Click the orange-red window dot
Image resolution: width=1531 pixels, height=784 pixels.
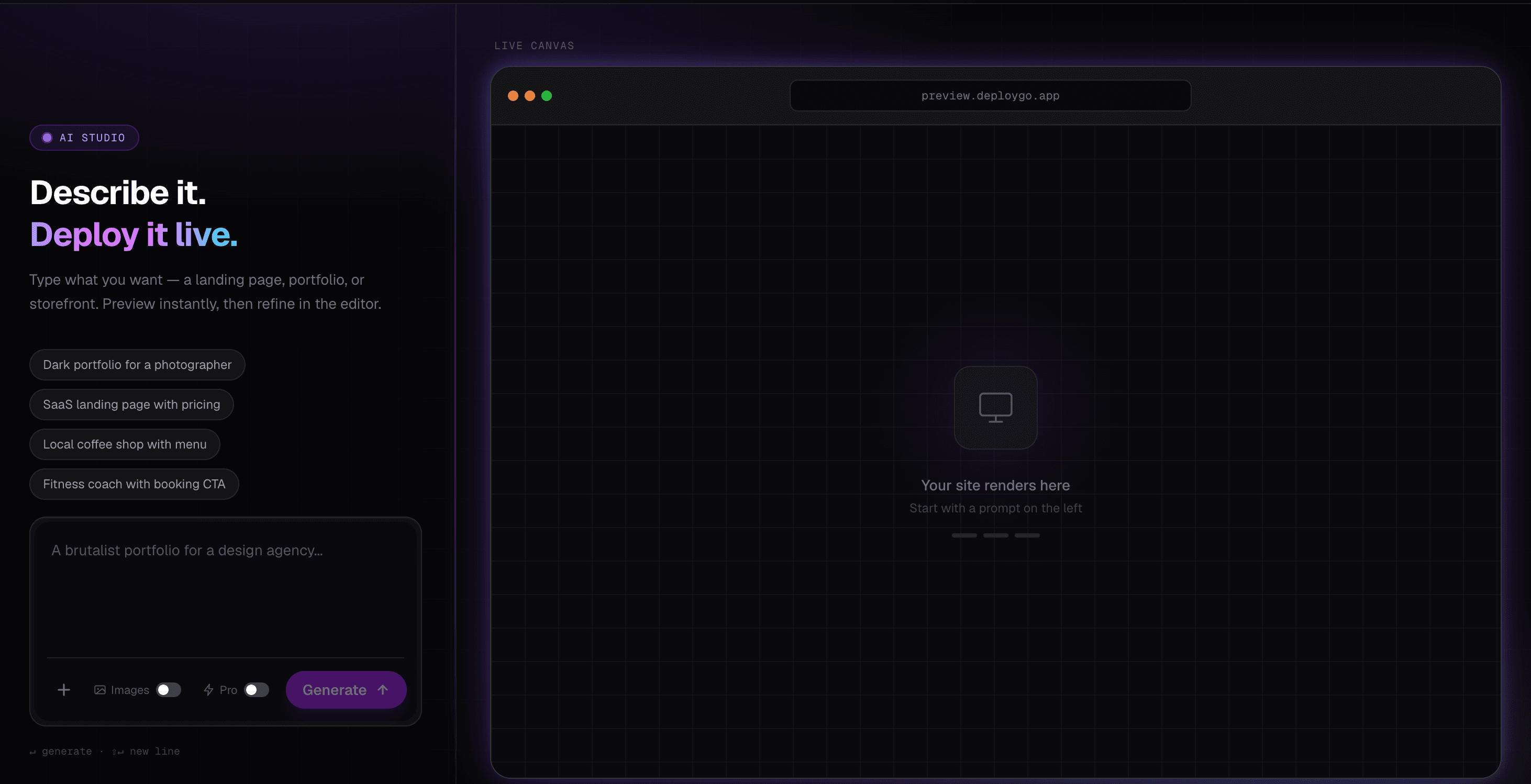point(513,96)
